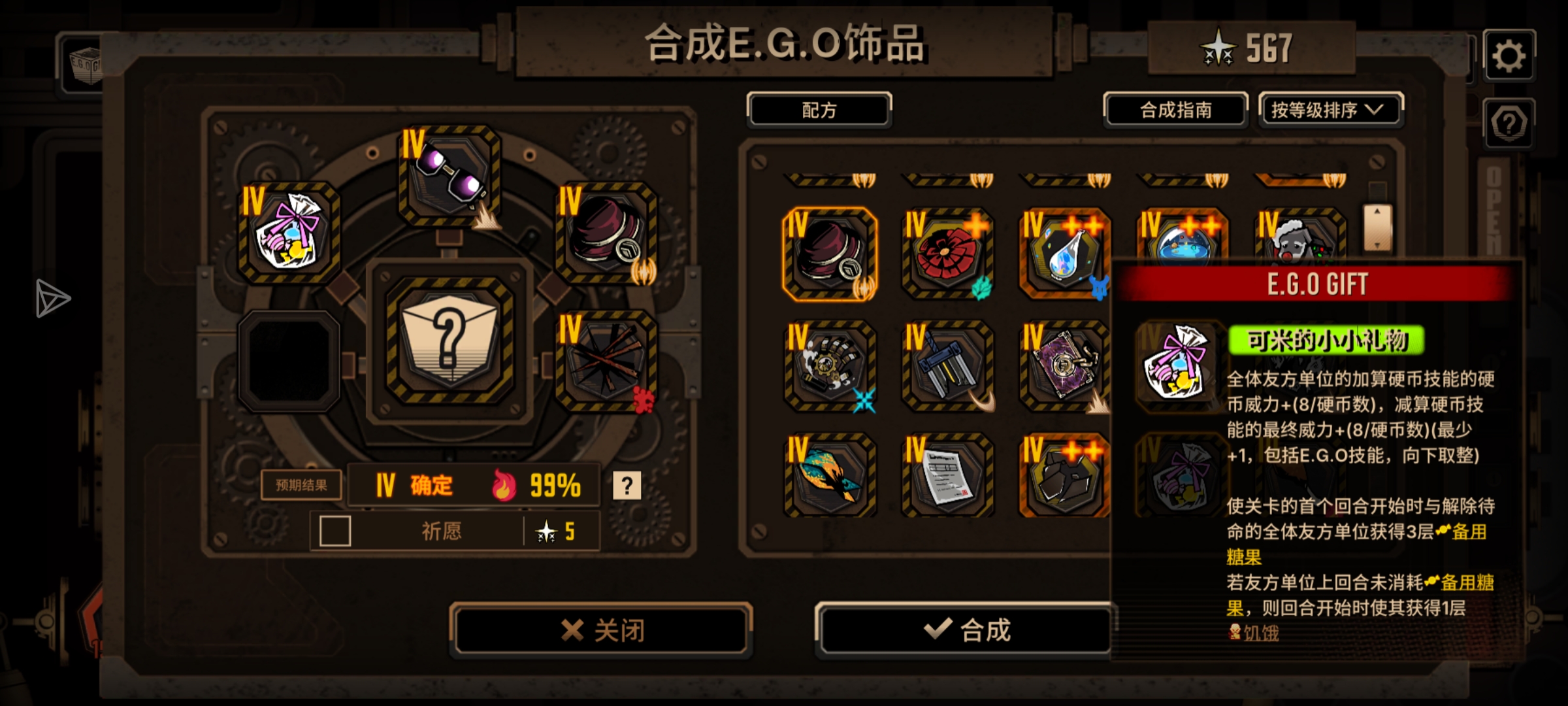Open the 合成指南 fusion guide

click(x=1175, y=110)
